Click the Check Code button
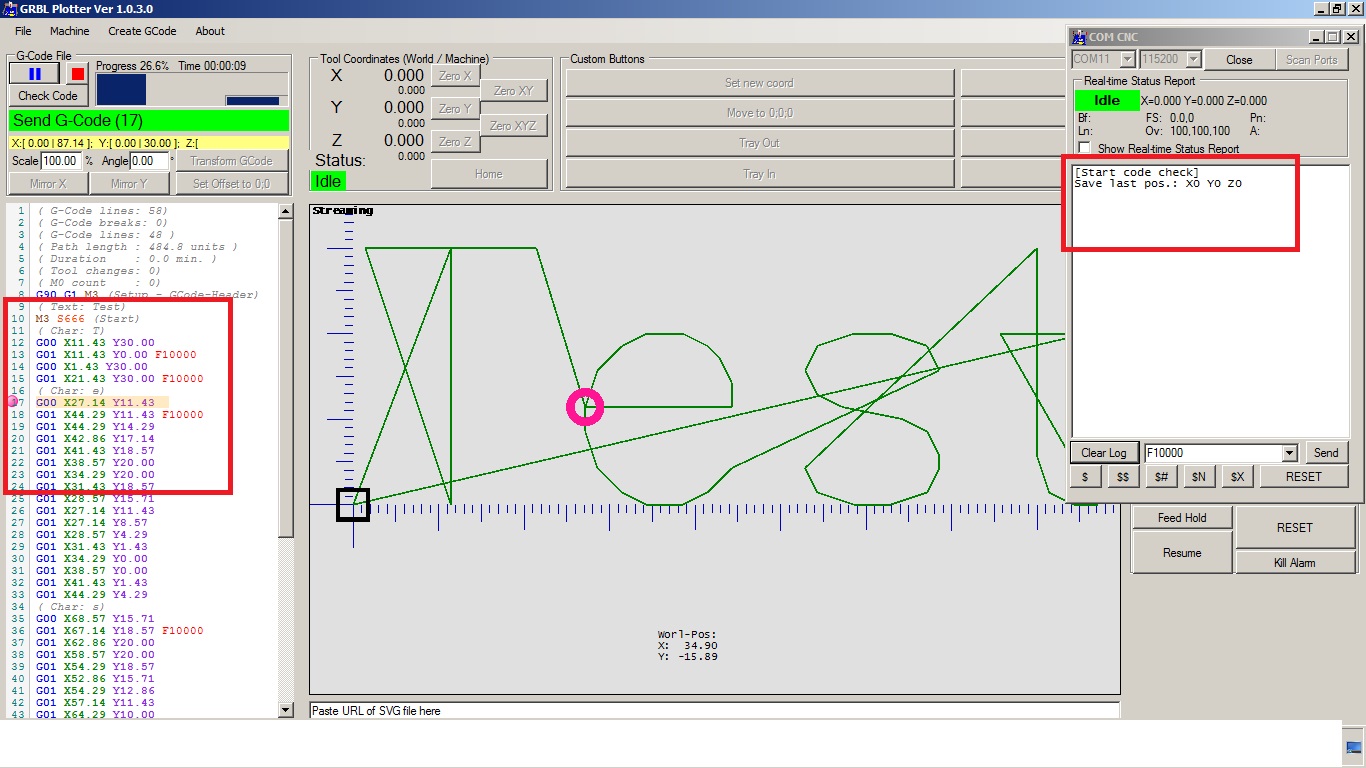 click(48, 96)
